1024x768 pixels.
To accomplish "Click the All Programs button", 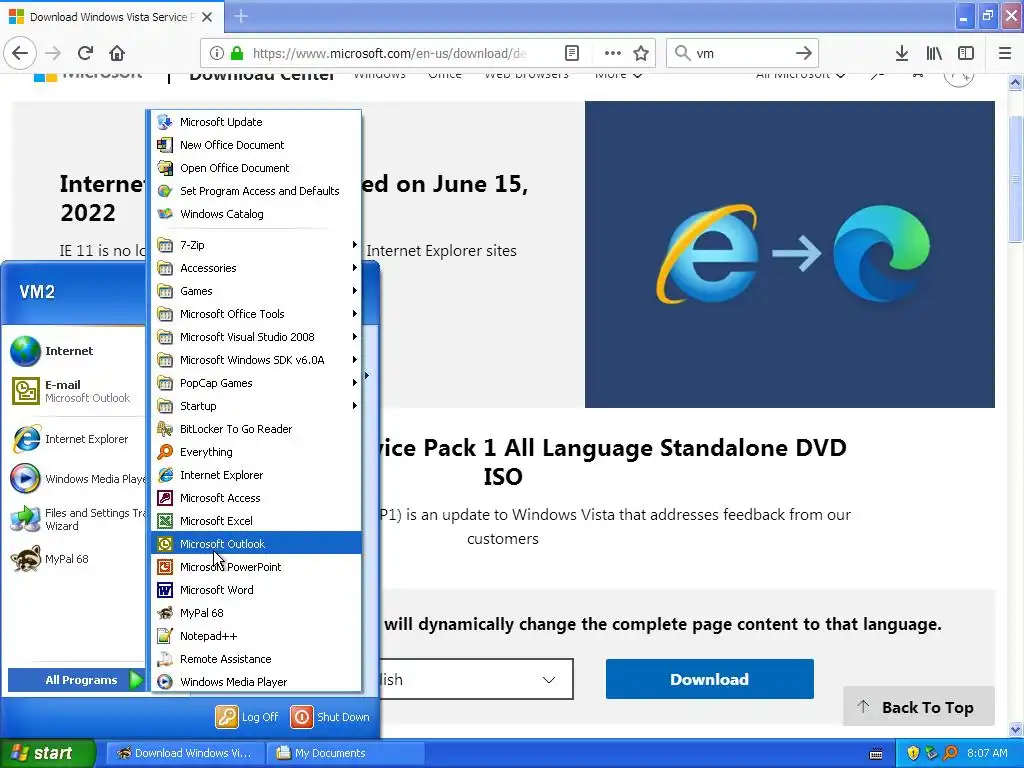I will tap(76, 680).
